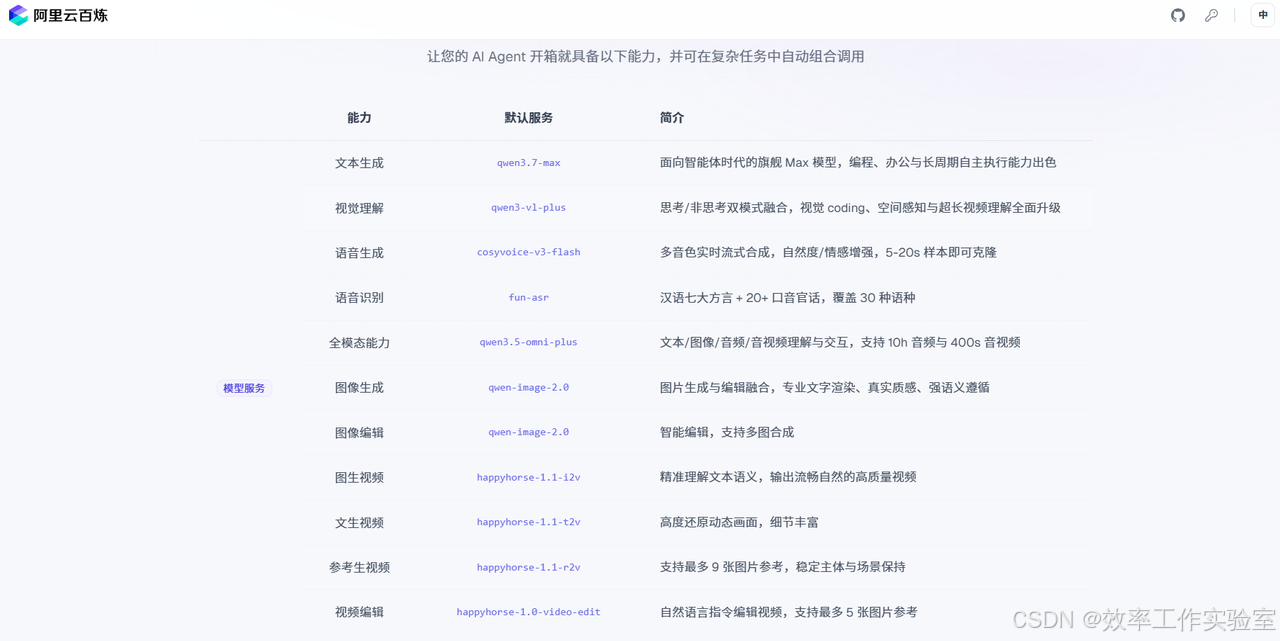This screenshot has height=641, width=1280.
Task: Select the 模型服务 category tag
Action: pyautogui.click(x=244, y=388)
